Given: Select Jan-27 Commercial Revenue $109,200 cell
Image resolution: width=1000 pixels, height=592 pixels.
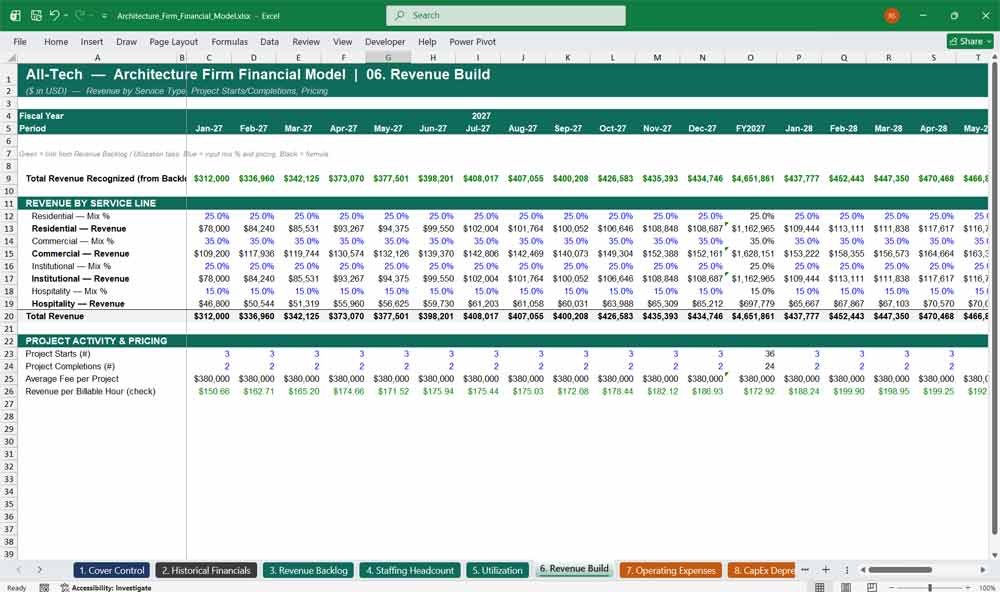Looking at the screenshot, I should 209,254.
